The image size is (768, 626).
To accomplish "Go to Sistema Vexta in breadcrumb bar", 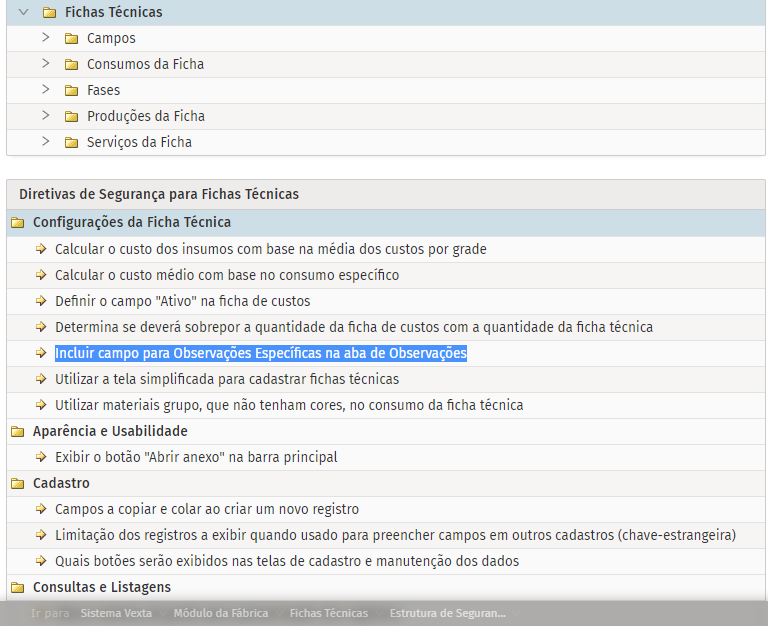I will 116,613.
